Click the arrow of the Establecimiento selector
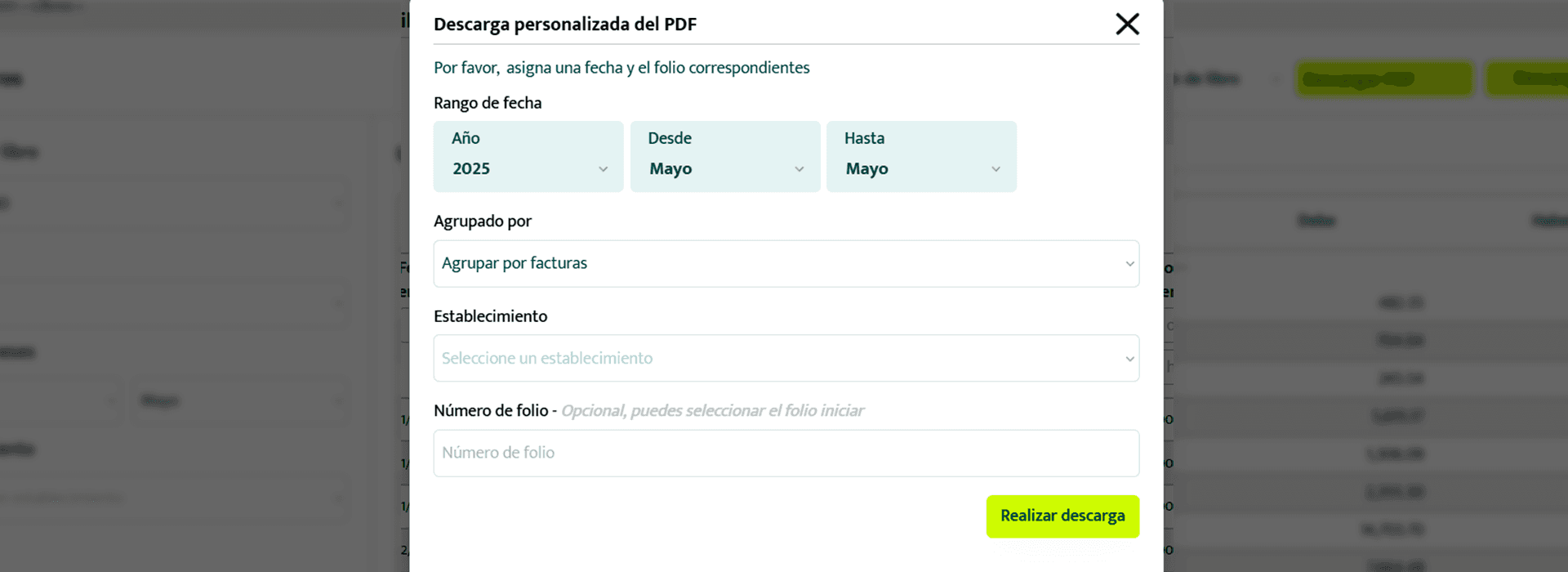This screenshot has width=1568, height=572. coord(1129,359)
